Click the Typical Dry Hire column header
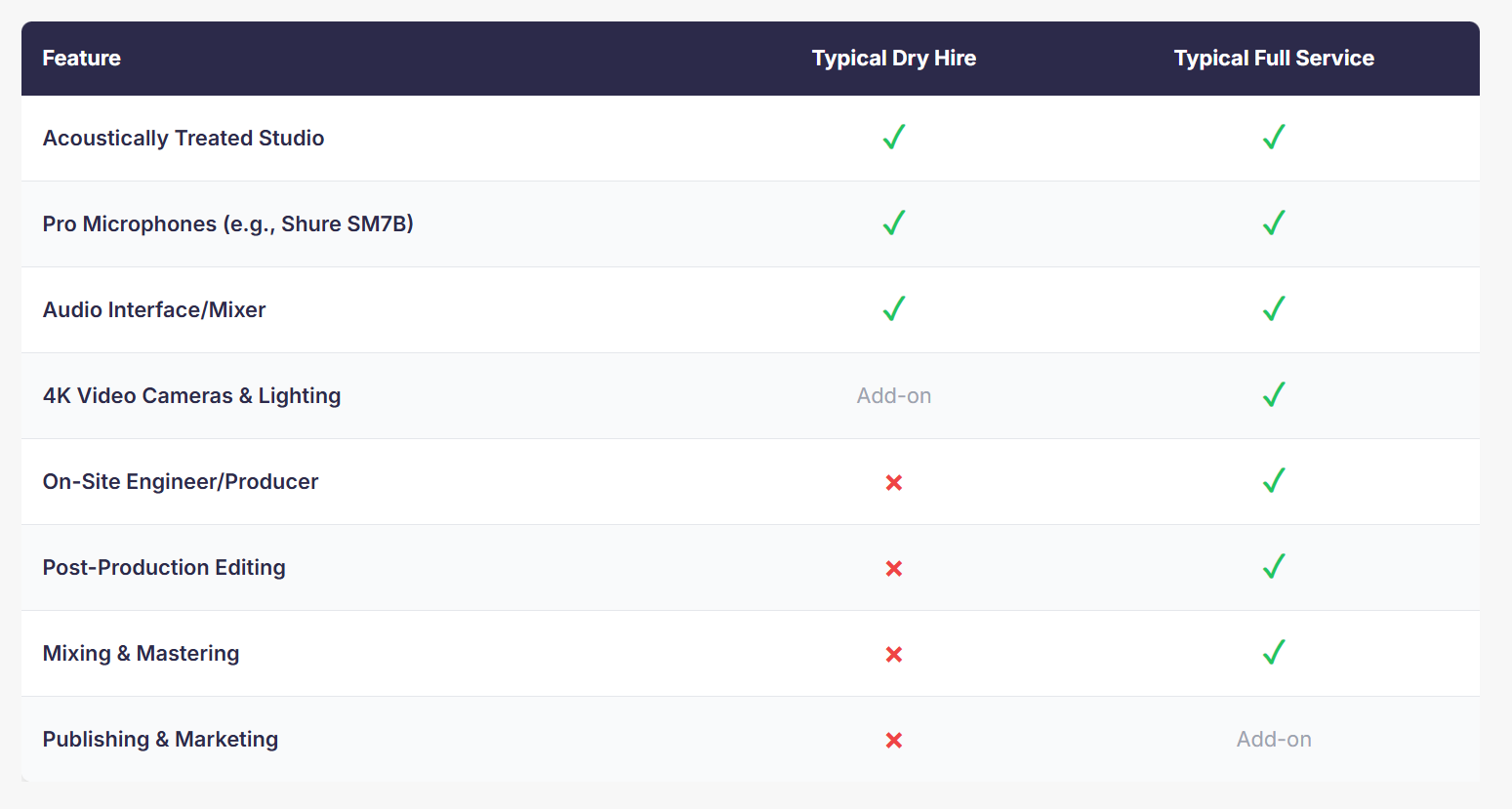 [x=894, y=59]
